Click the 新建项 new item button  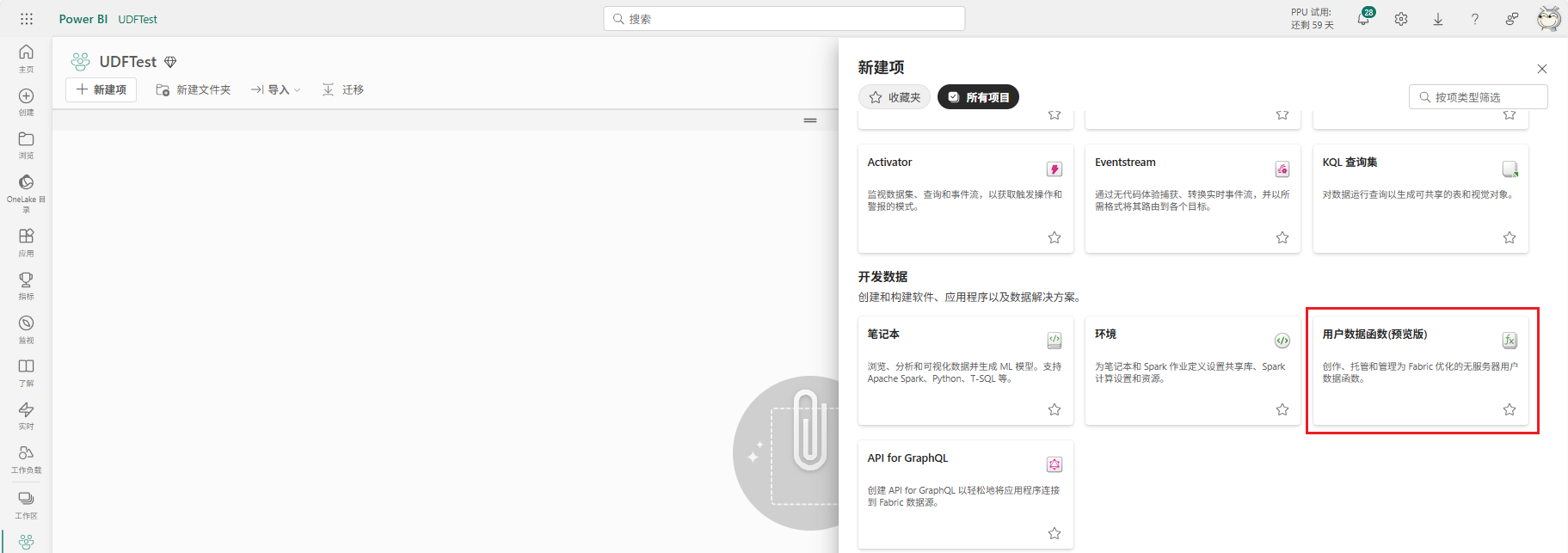click(101, 89)
